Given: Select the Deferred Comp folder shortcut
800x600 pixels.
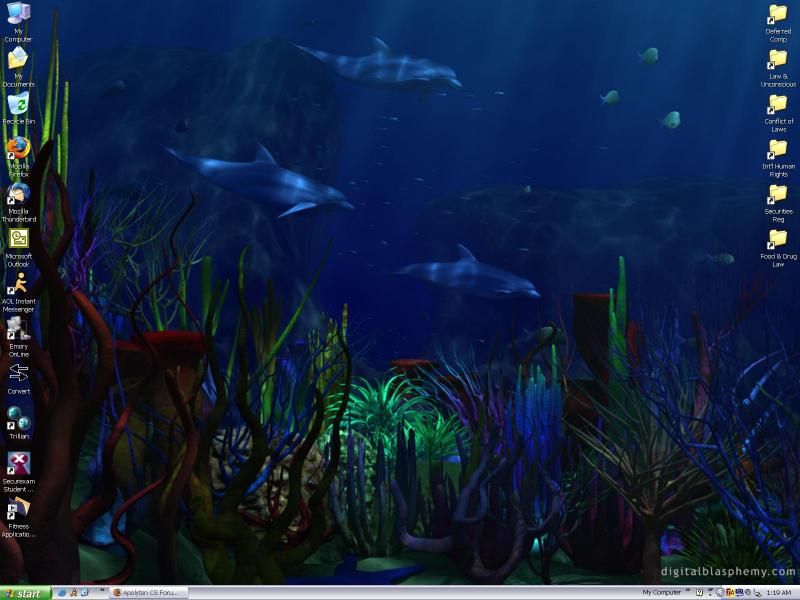Looking at the screenshot, I should [x=778, y=23].
